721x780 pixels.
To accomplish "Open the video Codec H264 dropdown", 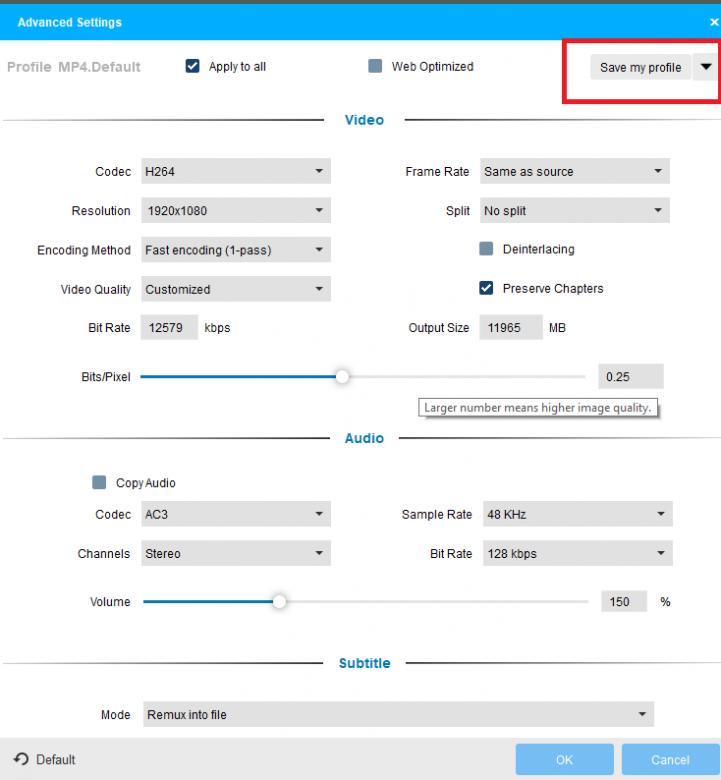I will (236, 171).
